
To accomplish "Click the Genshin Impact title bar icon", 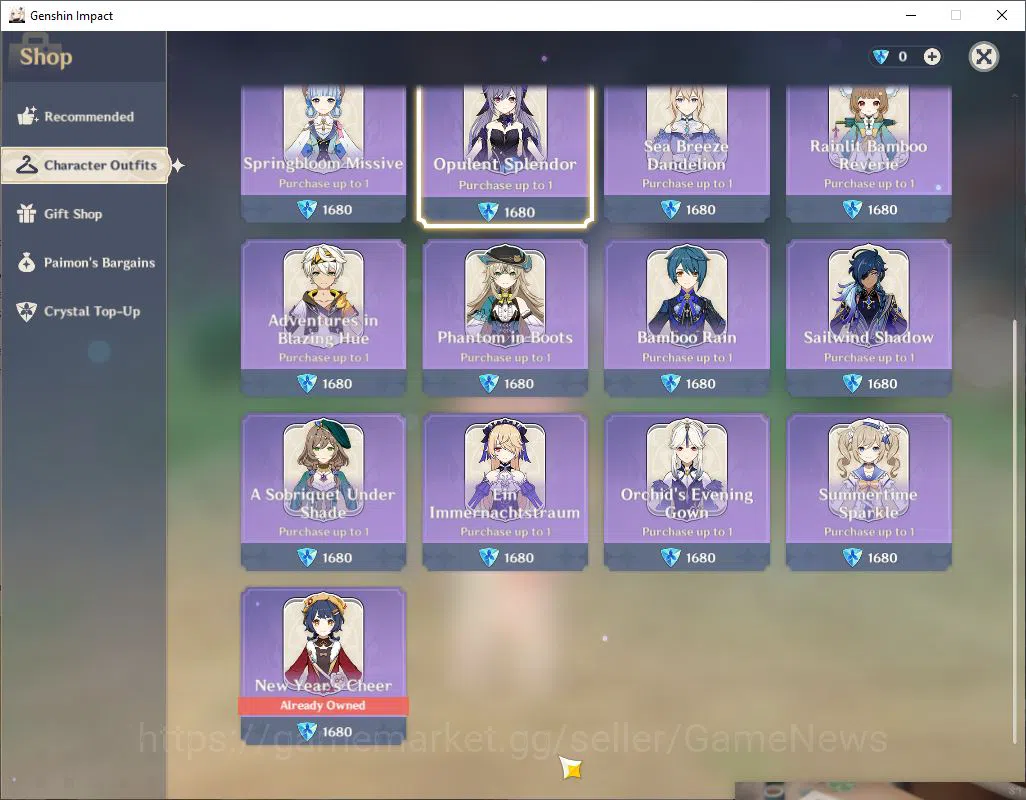I will tap(16, 15).
